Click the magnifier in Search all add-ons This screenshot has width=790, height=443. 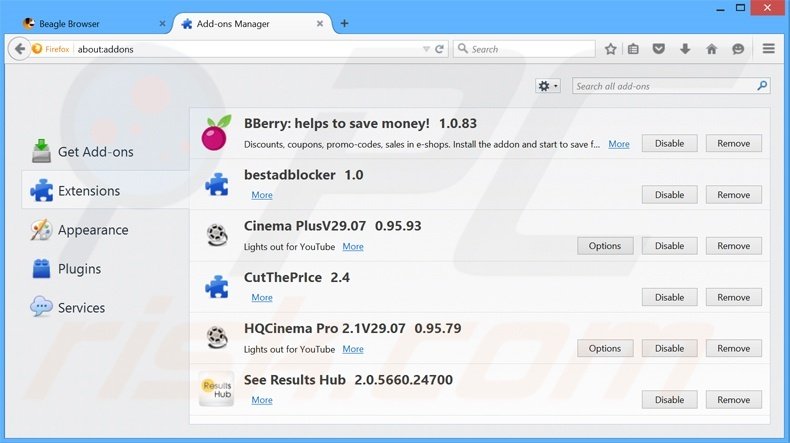(x=762, y=86)
